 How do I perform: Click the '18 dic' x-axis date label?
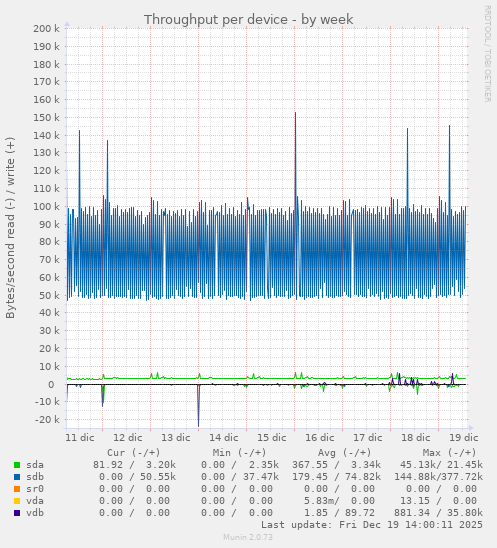coord(416,438)
